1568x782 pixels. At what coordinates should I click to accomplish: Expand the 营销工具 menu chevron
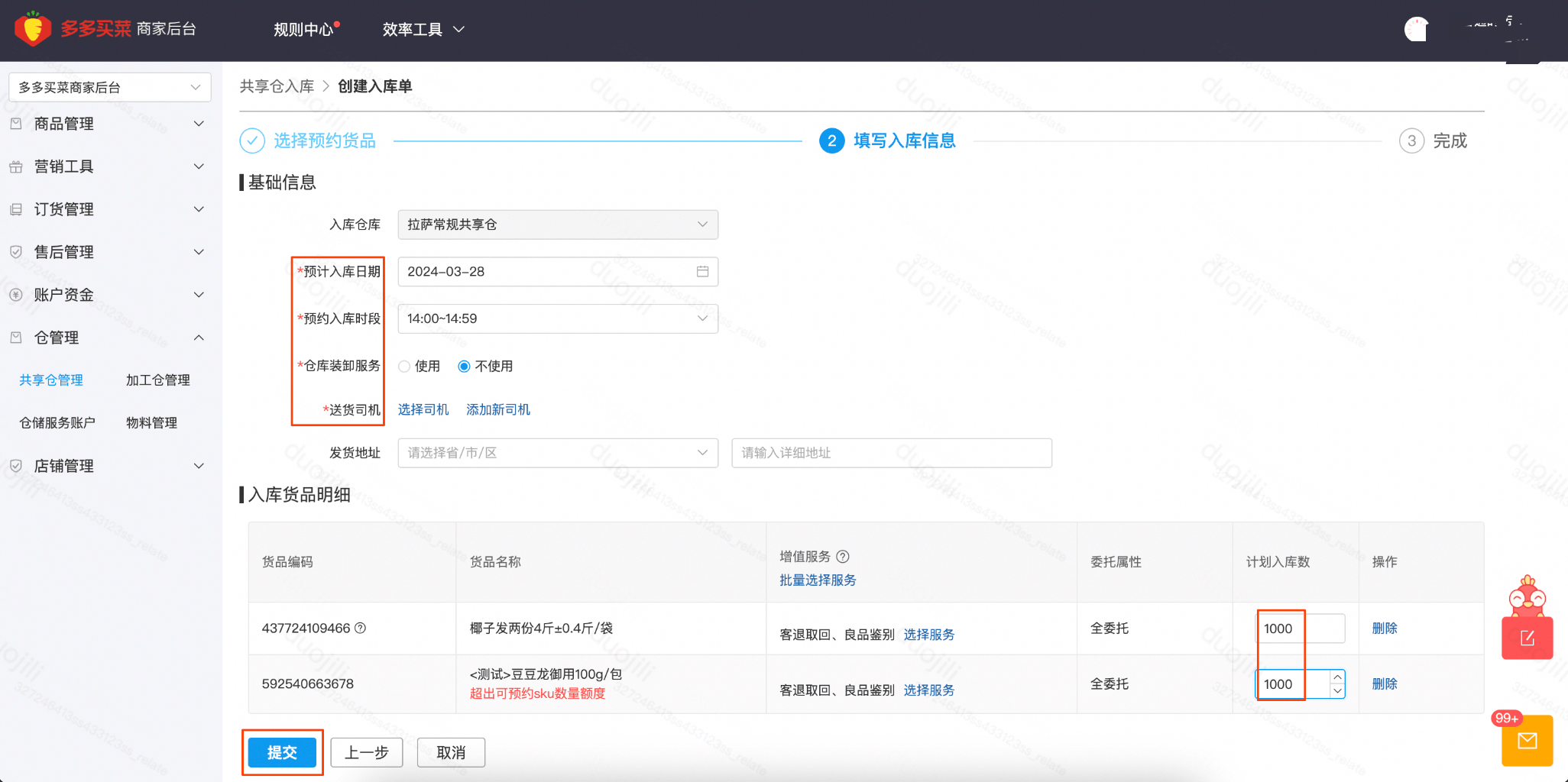click(x=199, y=166)
